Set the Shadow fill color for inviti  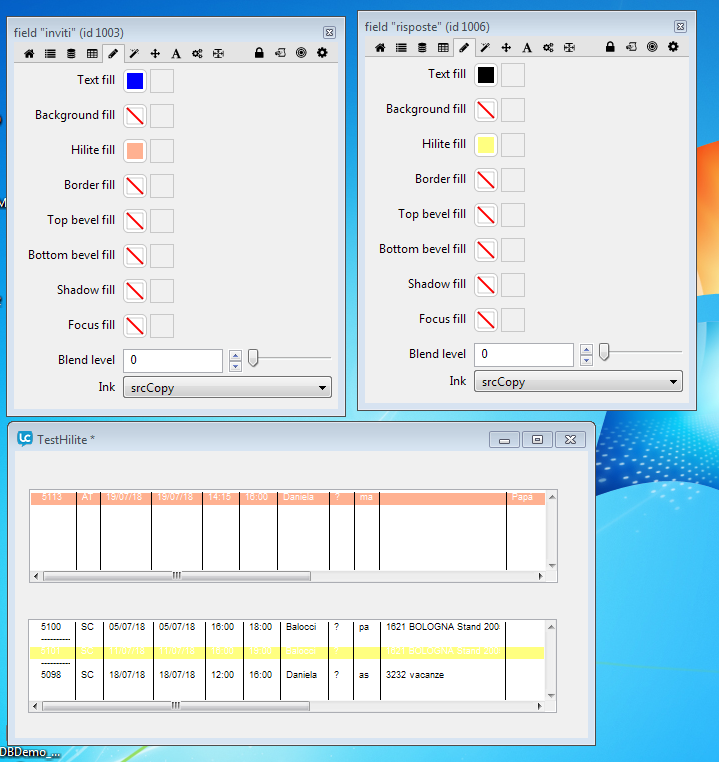click(135, 291)
